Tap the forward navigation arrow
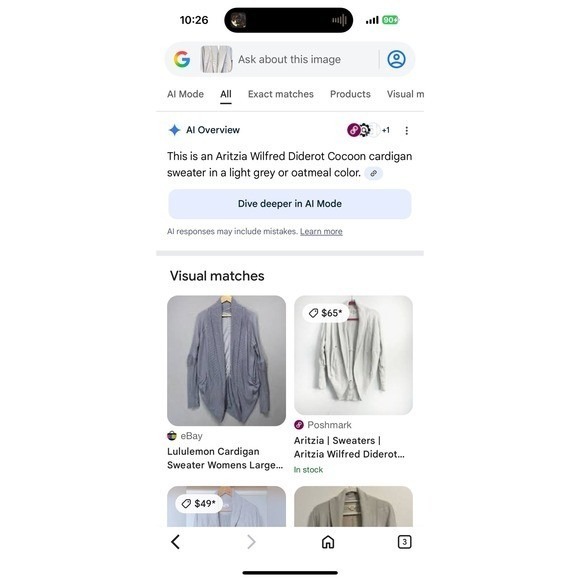The image size is (580, 580). [252, 542]
